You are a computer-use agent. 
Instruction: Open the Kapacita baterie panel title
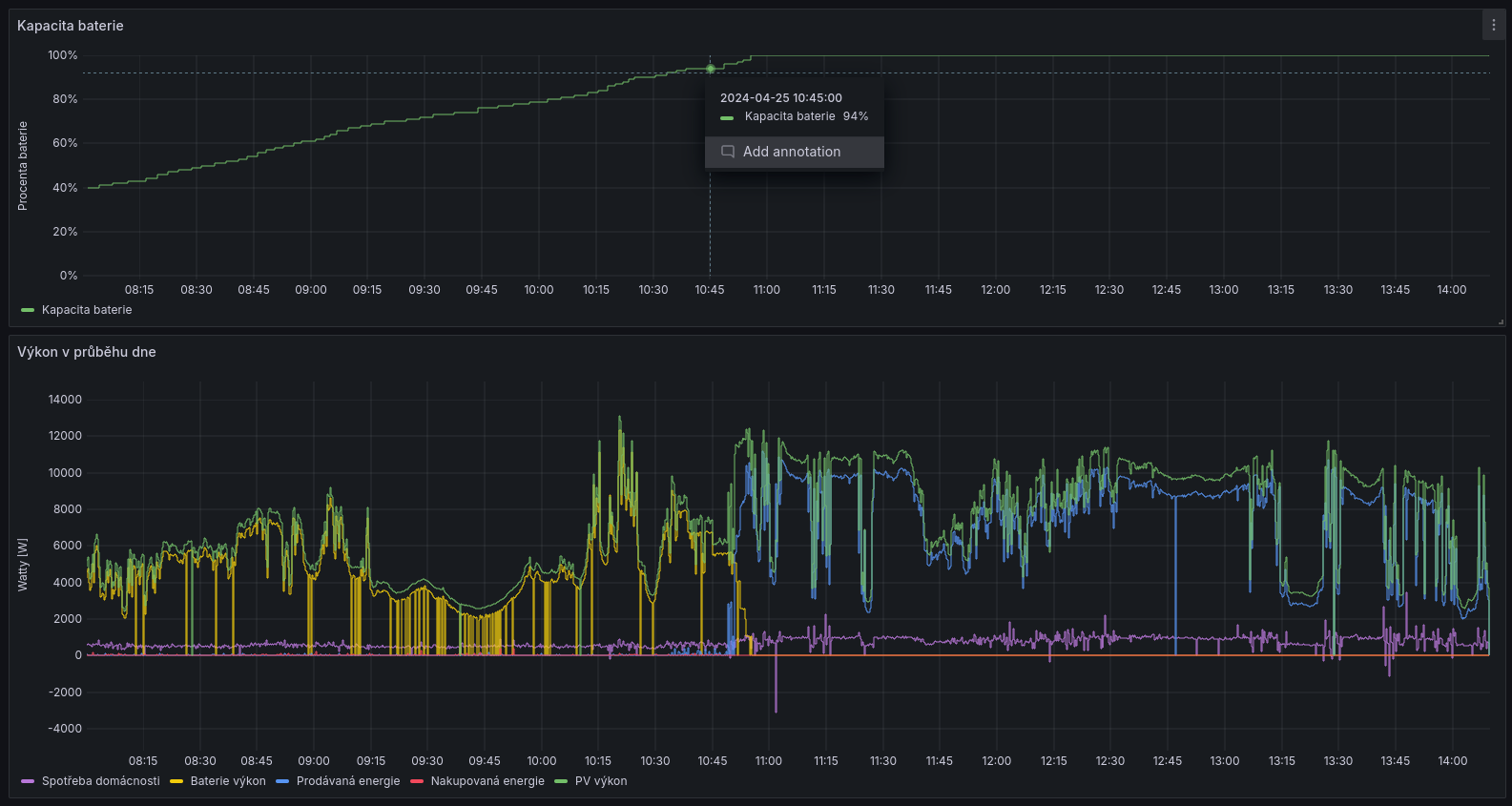71,26
